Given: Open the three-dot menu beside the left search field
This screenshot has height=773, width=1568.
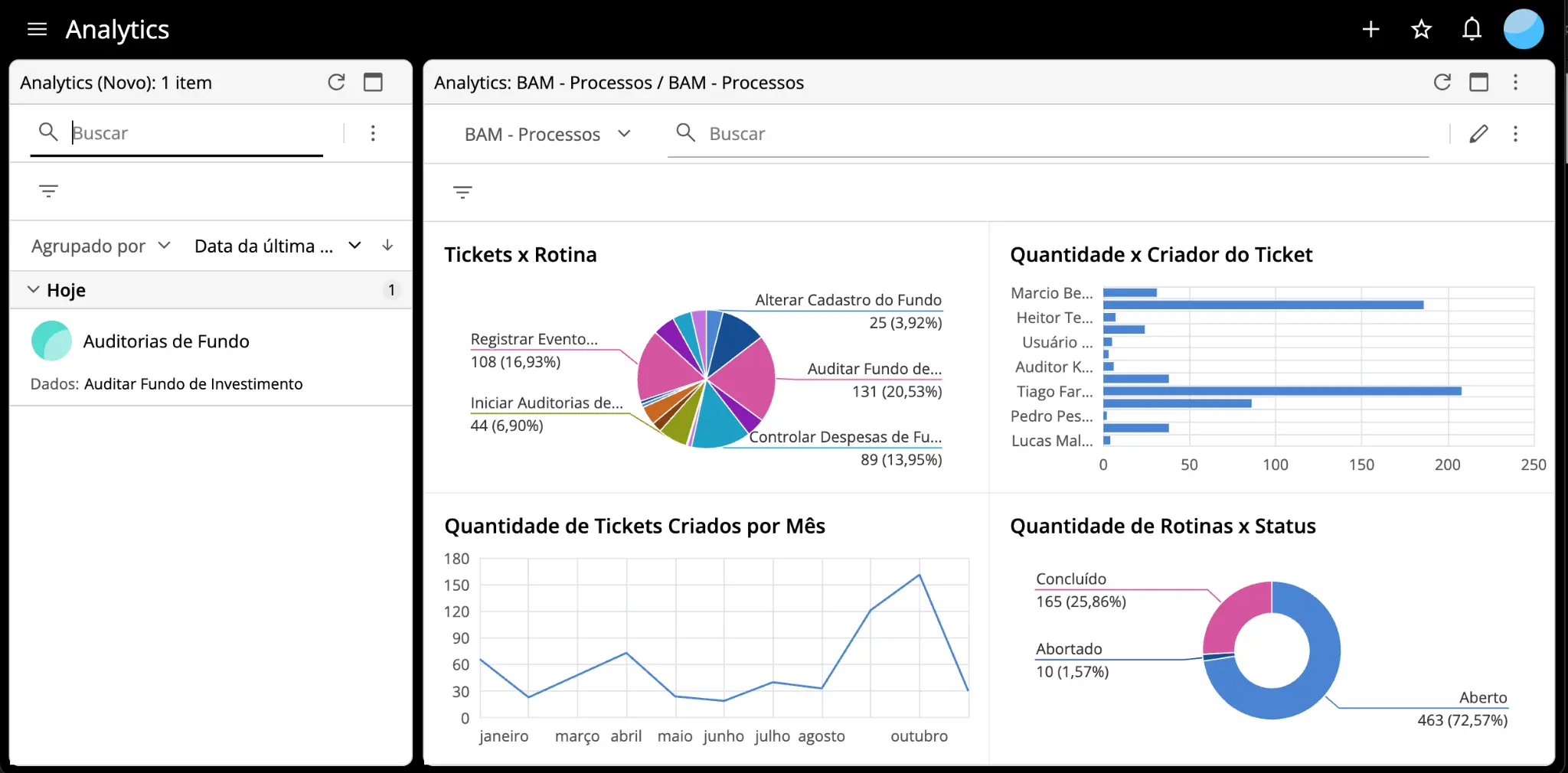Looking at the screenshot, I should pos(373,132).
